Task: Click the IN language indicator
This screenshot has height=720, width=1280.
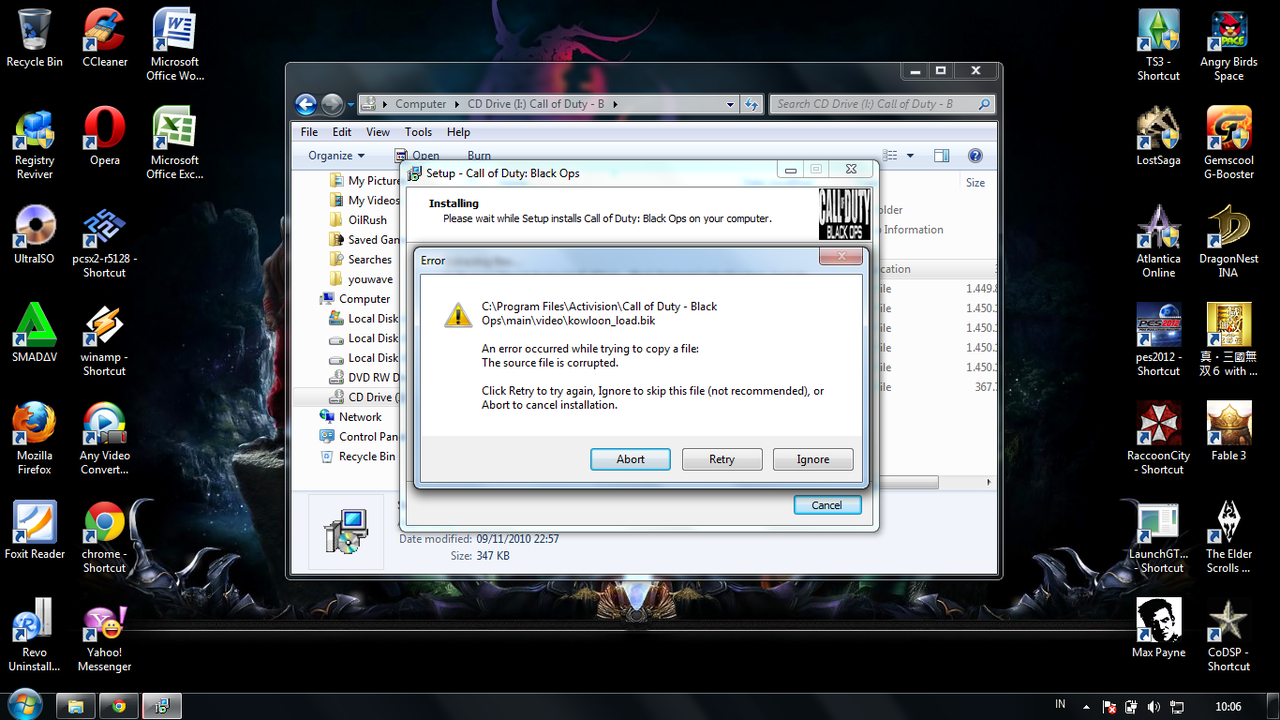Action: [1060, 706]
